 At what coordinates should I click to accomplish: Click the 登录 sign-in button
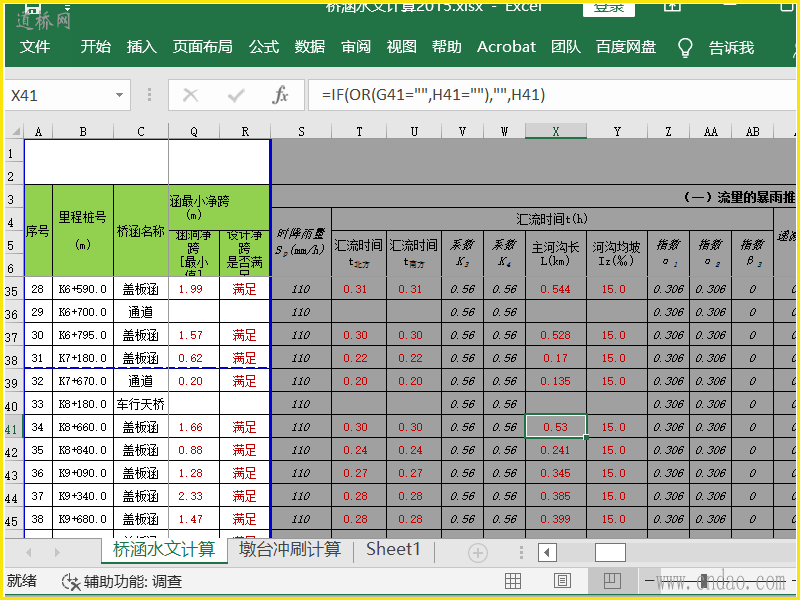(x=609, y=7)
